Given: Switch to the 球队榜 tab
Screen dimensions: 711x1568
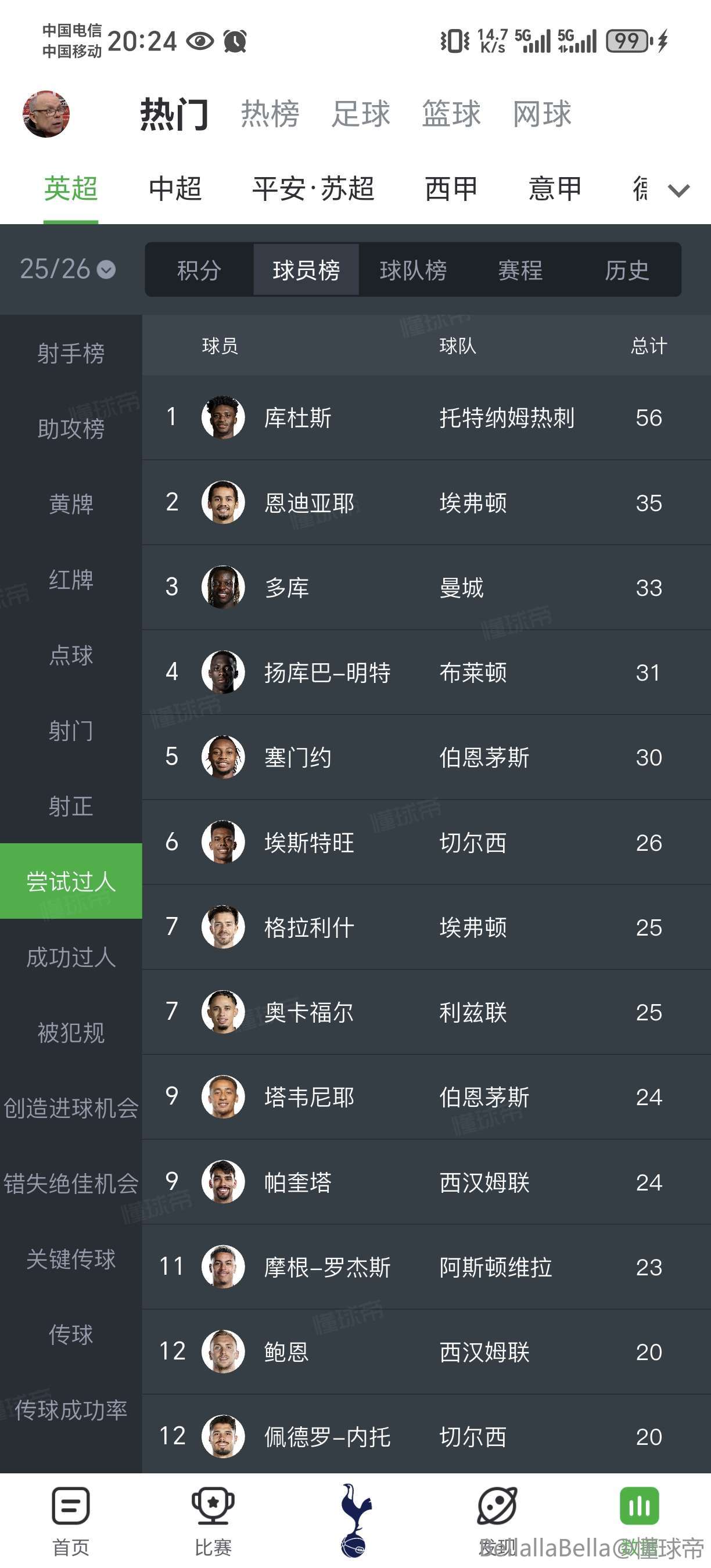Looking at the screenshot, I should click(x=414, y=269).
